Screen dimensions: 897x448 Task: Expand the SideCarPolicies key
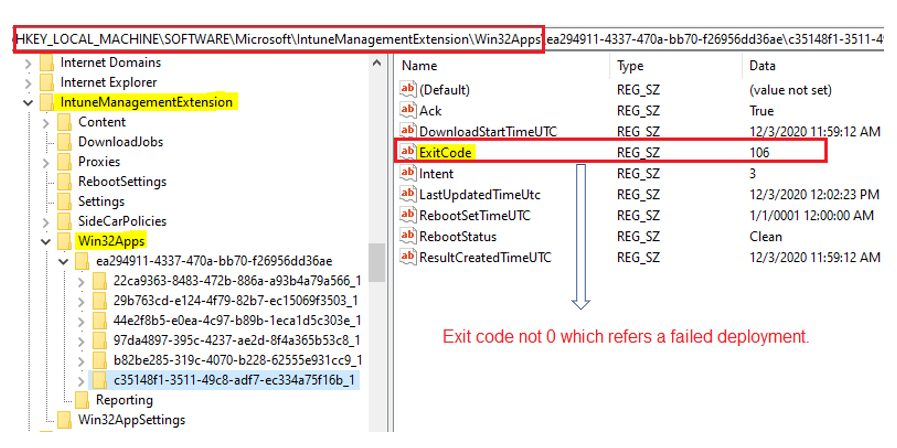[x=46, y=222]
